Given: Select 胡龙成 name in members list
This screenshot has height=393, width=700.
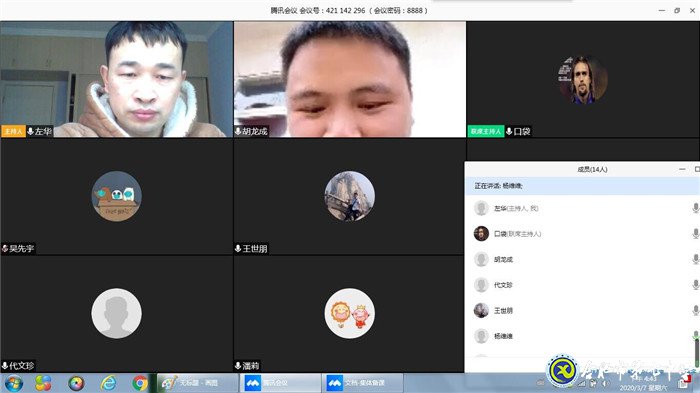Looking at the screenshot, I should tap(503, 259).
